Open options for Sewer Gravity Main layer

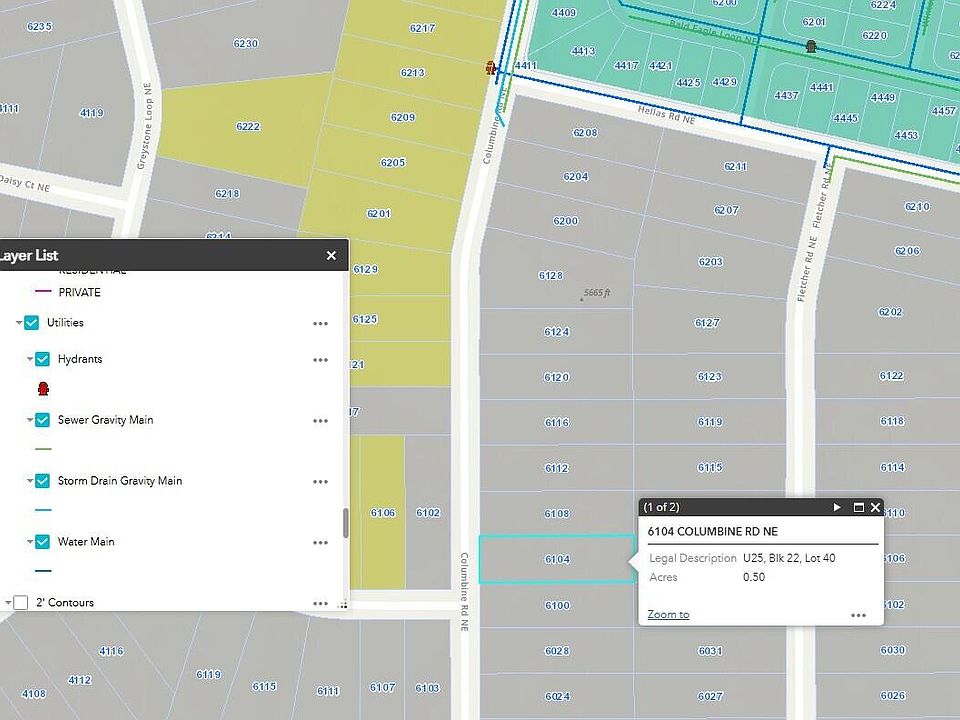point(320,421)
